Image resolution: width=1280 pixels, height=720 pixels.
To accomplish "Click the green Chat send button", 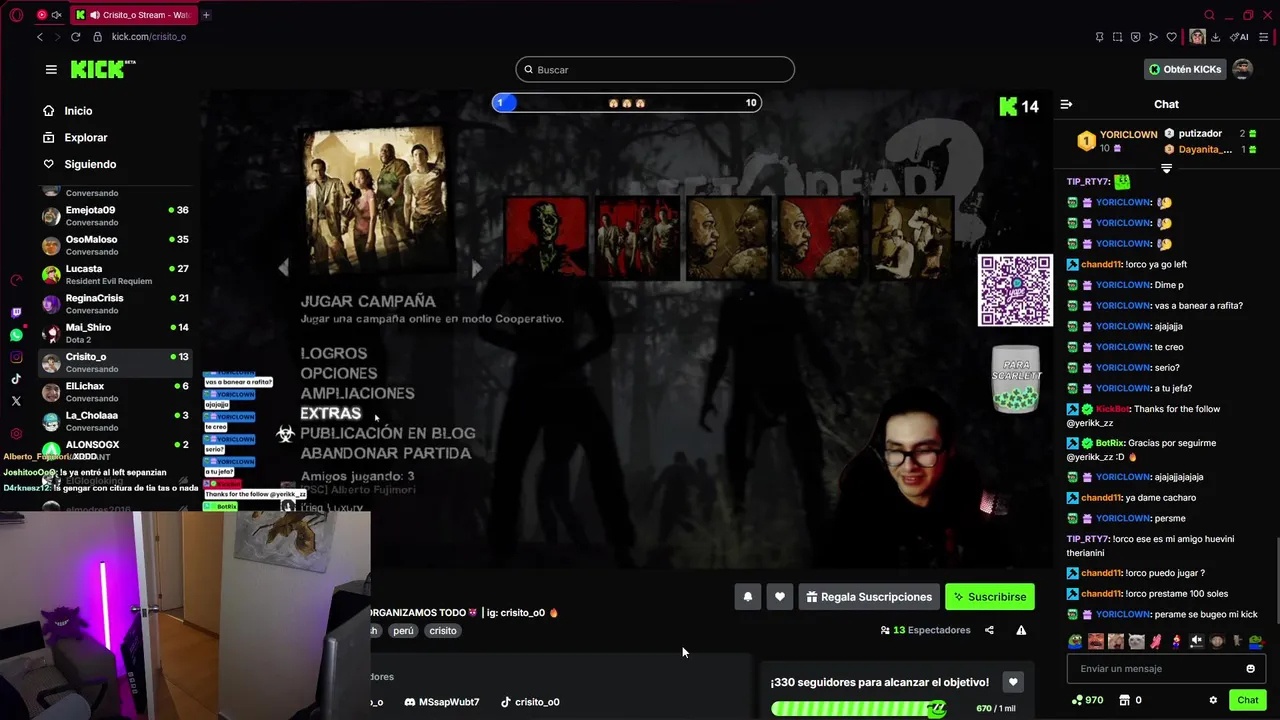I will [1247, 700].
